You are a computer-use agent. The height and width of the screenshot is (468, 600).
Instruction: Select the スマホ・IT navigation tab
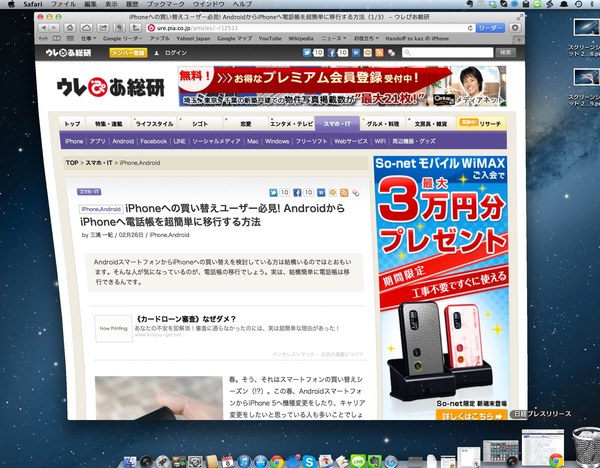tap(337, 123)
